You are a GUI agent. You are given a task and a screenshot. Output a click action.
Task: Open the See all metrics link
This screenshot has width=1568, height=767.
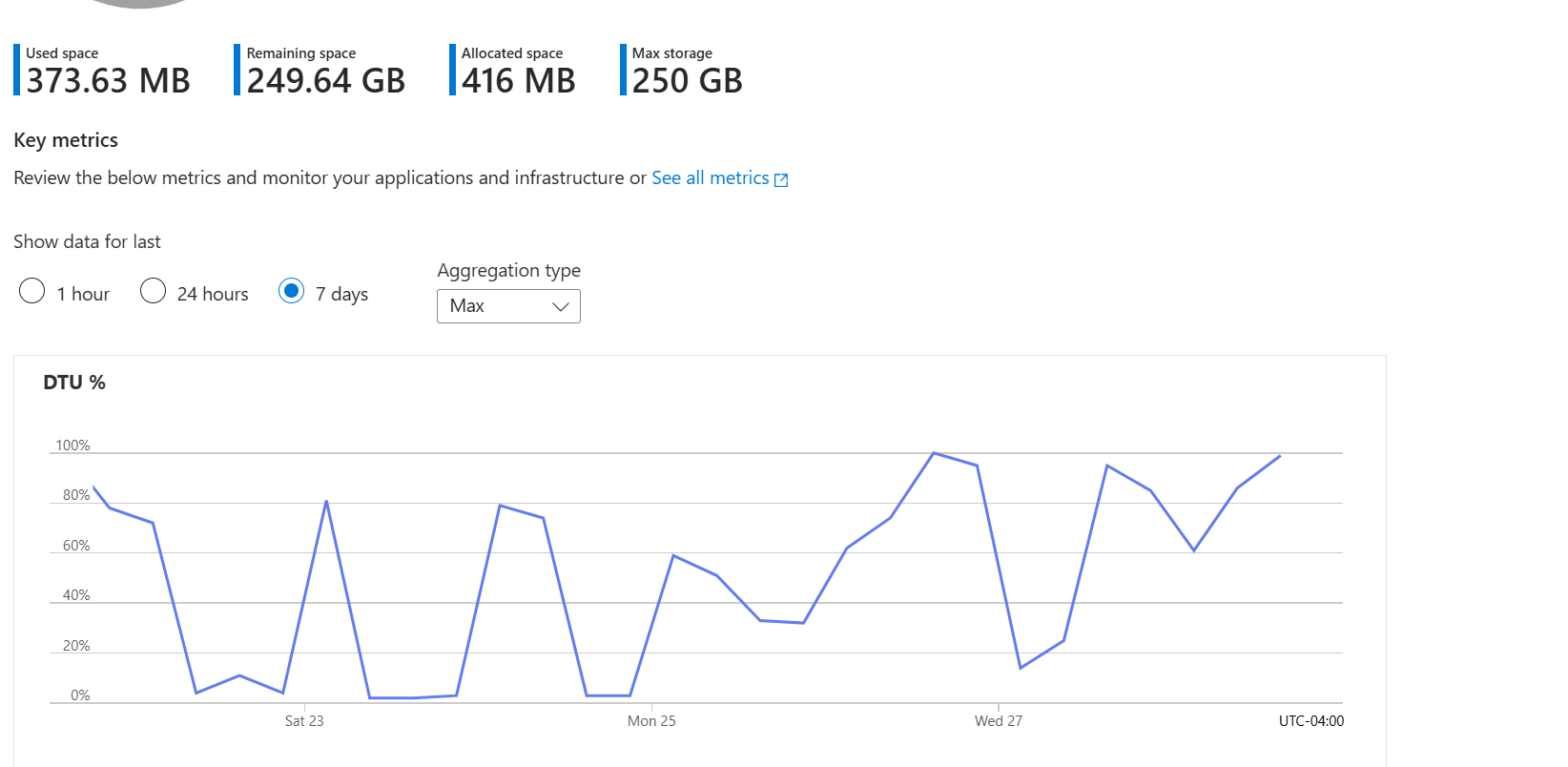coord(710,178)
